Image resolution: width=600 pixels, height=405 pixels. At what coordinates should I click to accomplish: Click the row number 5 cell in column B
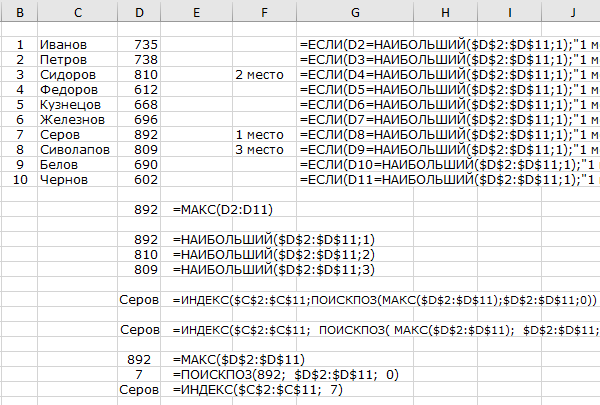(20, 105)
